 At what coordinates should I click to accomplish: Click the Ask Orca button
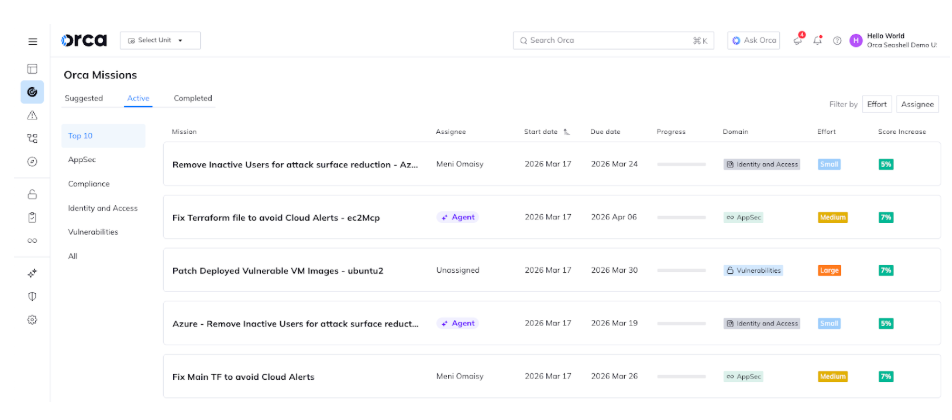pyautogui.click(x=753, y=41)
